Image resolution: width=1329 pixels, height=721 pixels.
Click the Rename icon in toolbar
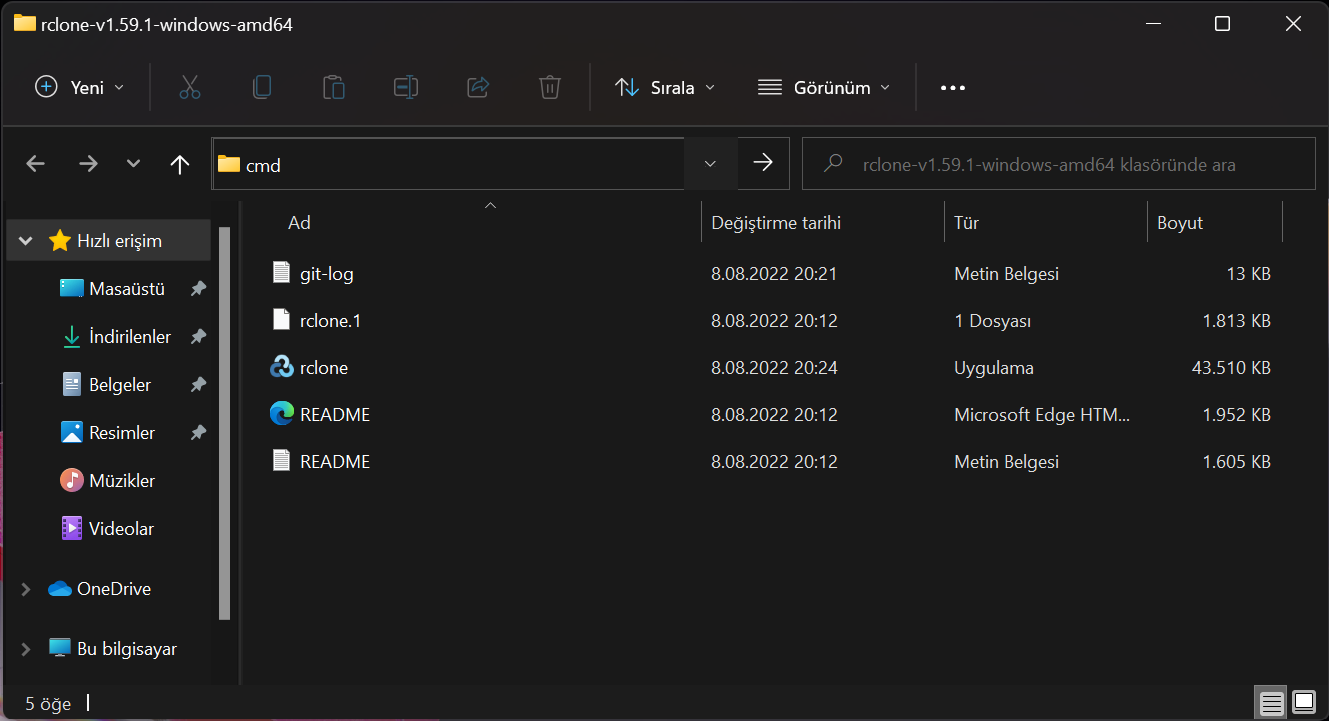click(406, 87)
